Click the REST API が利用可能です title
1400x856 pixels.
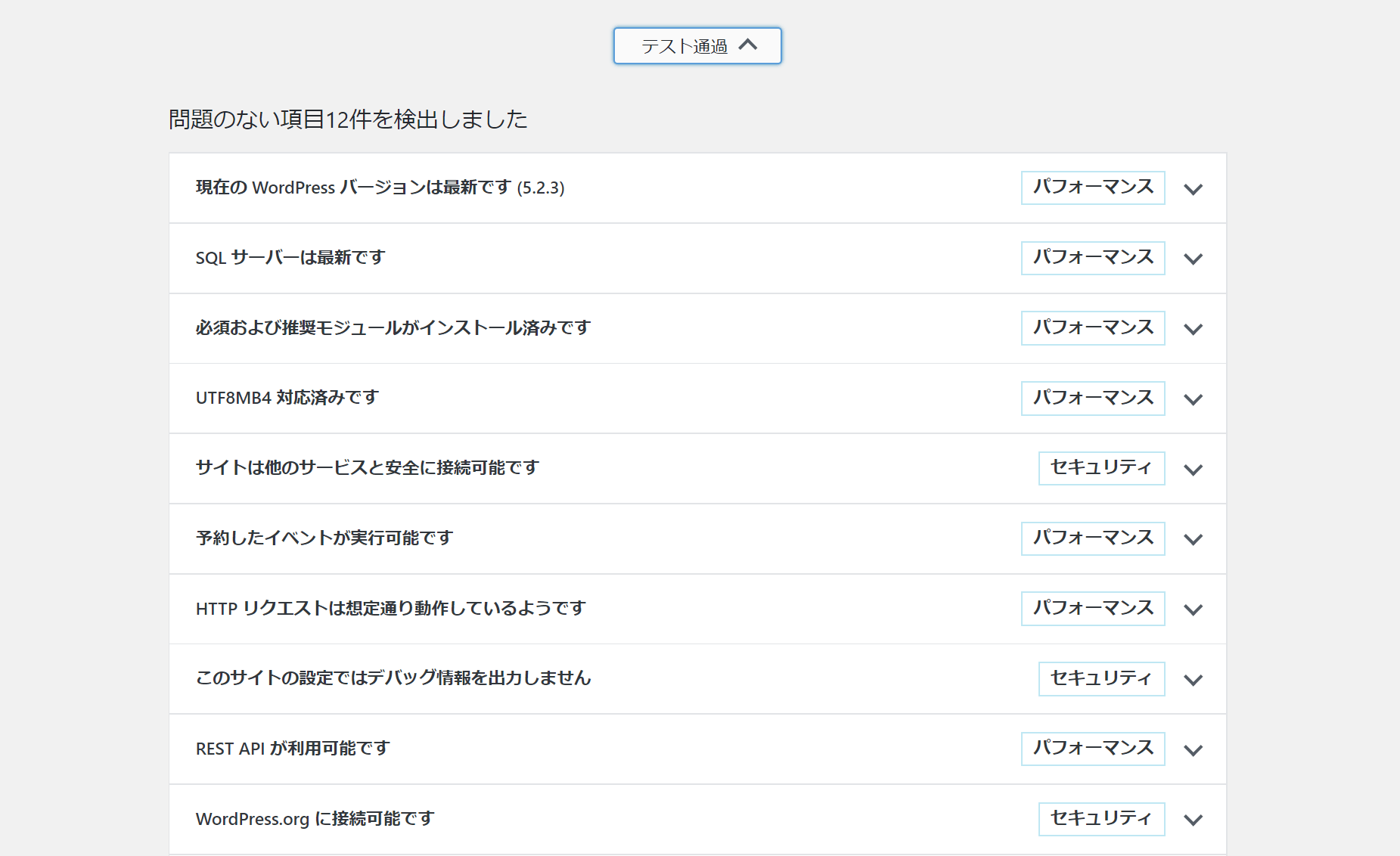(293, 749)
